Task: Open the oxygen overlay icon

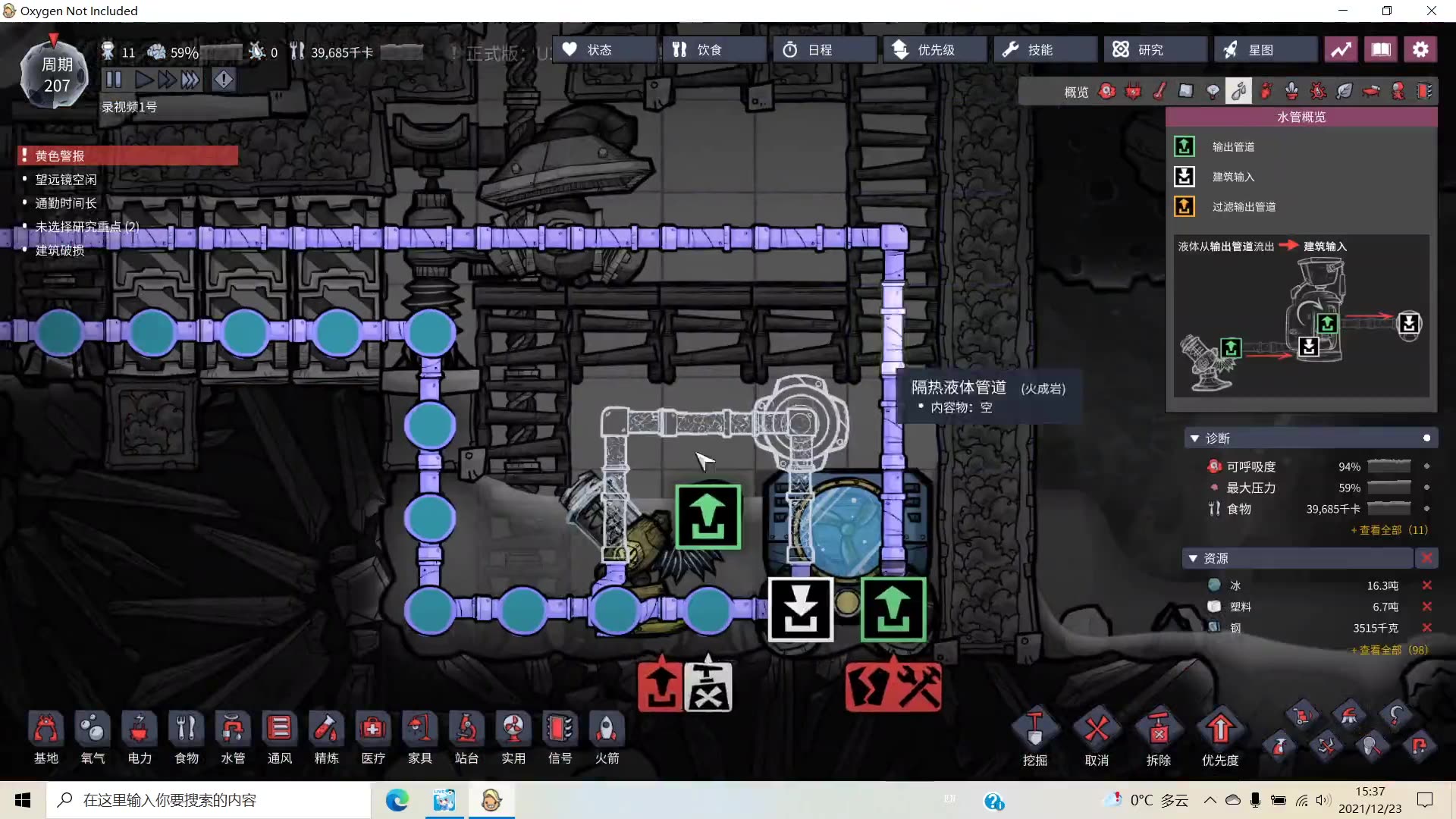Action: tap(1107, 92)
